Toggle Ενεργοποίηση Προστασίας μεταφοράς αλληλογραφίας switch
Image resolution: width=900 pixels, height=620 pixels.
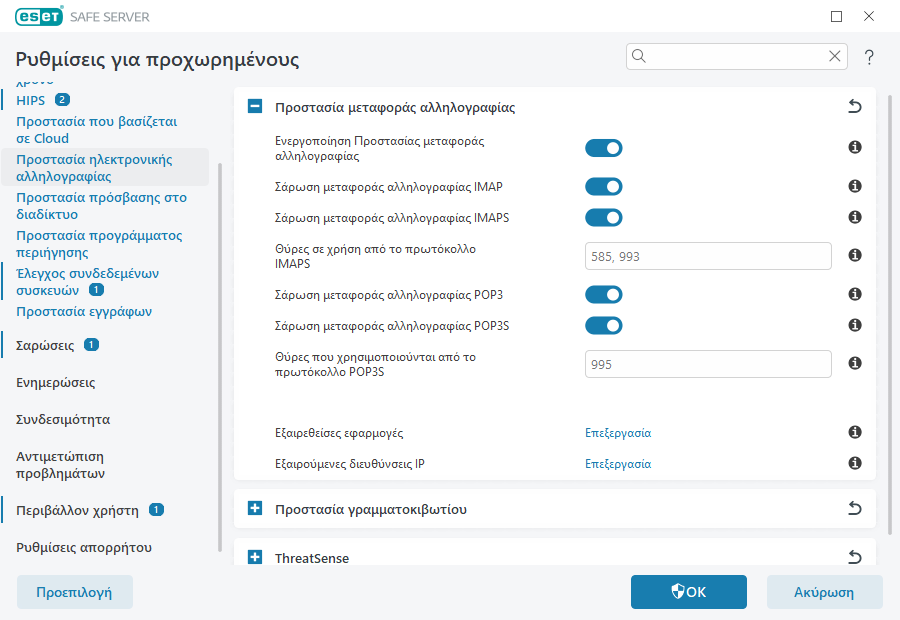click(x=604, y=148)
